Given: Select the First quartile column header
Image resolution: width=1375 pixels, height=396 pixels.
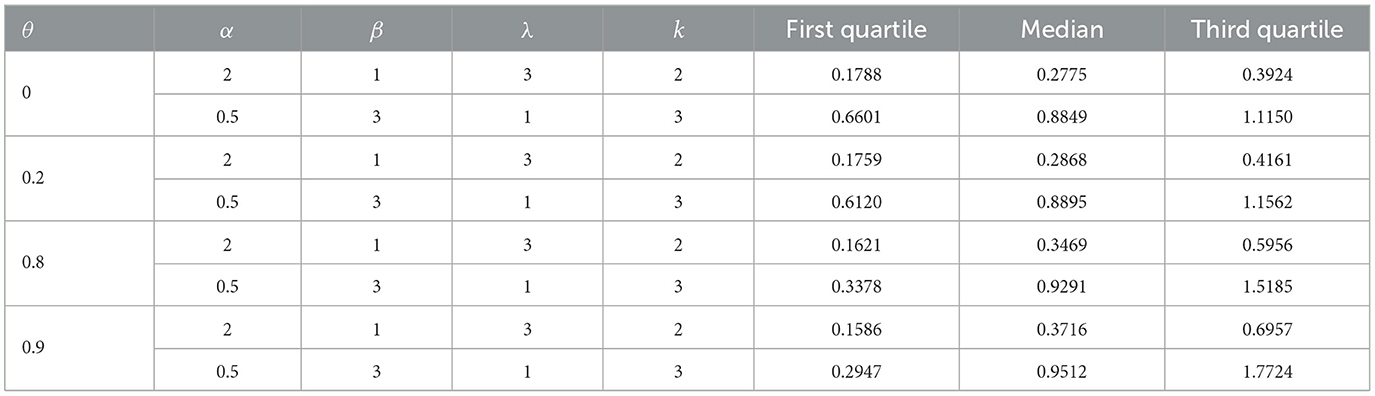Looking at the screenshot, I should [x=855, y=31].
